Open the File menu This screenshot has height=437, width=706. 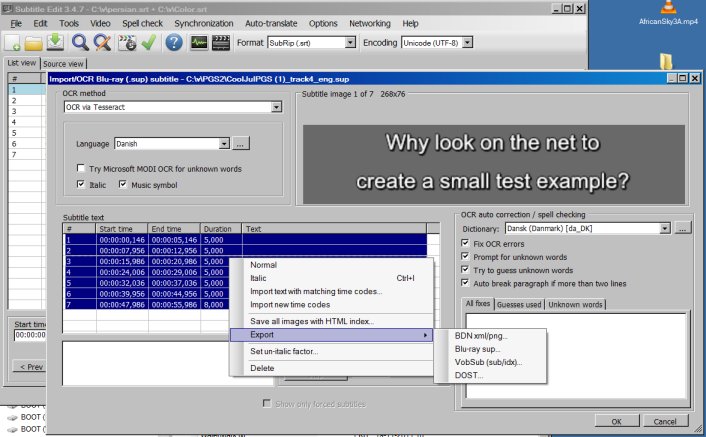tap(16, 23)
